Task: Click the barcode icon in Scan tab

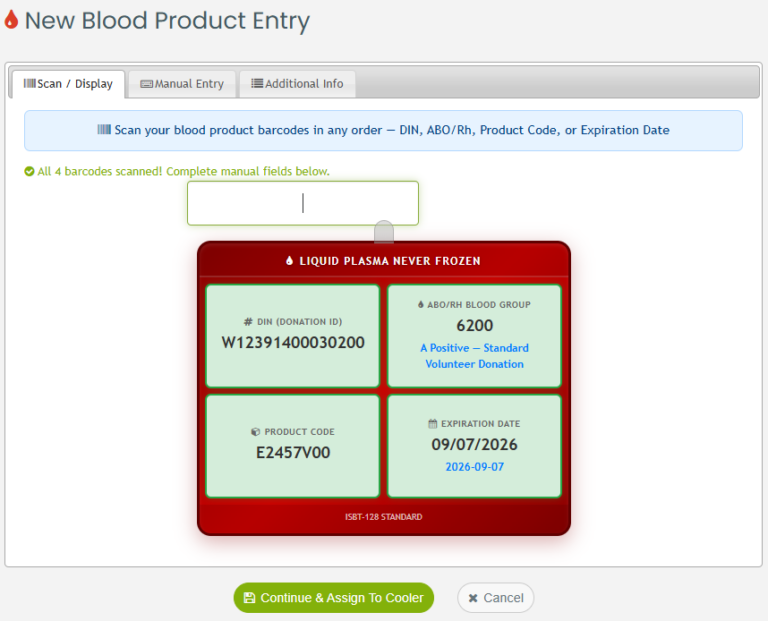Action: tap(29, 83)
